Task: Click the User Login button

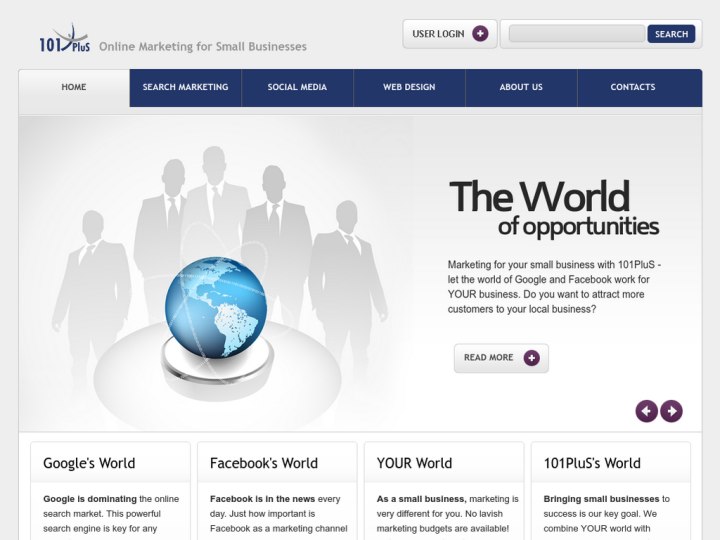Action: pyautogui.click(x=439, y=34)
